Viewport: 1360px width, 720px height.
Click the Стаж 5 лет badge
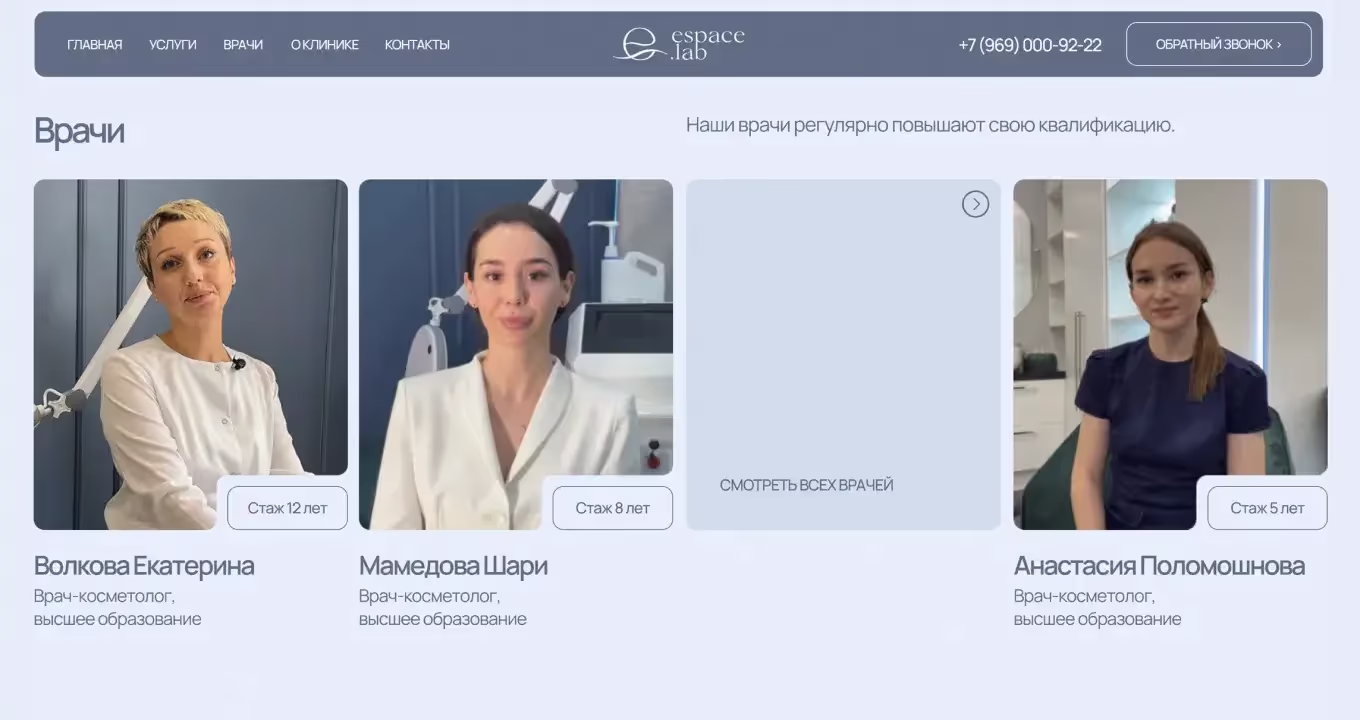pos(1267,508)
